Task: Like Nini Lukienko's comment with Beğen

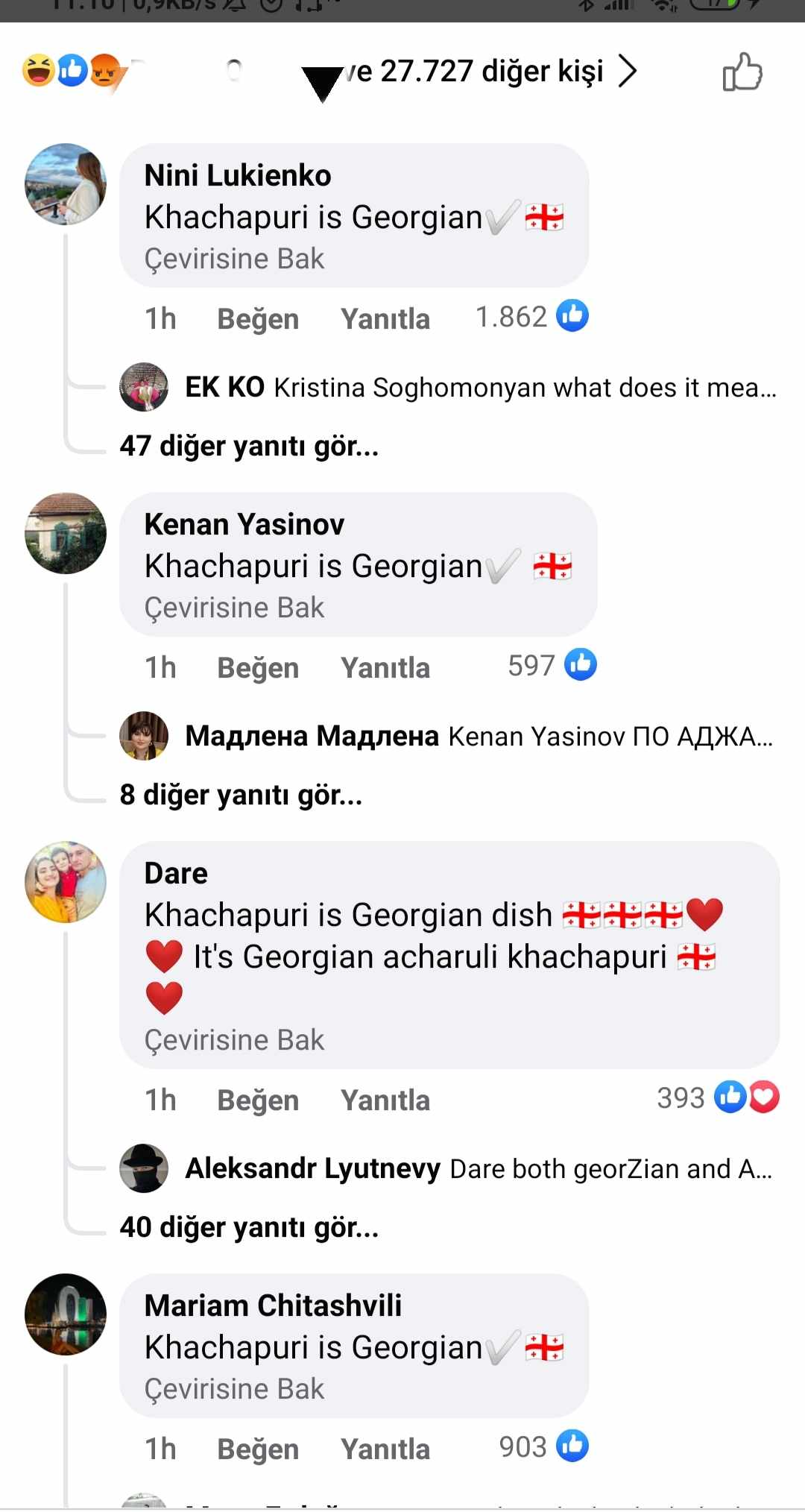Action: [258, 319]
